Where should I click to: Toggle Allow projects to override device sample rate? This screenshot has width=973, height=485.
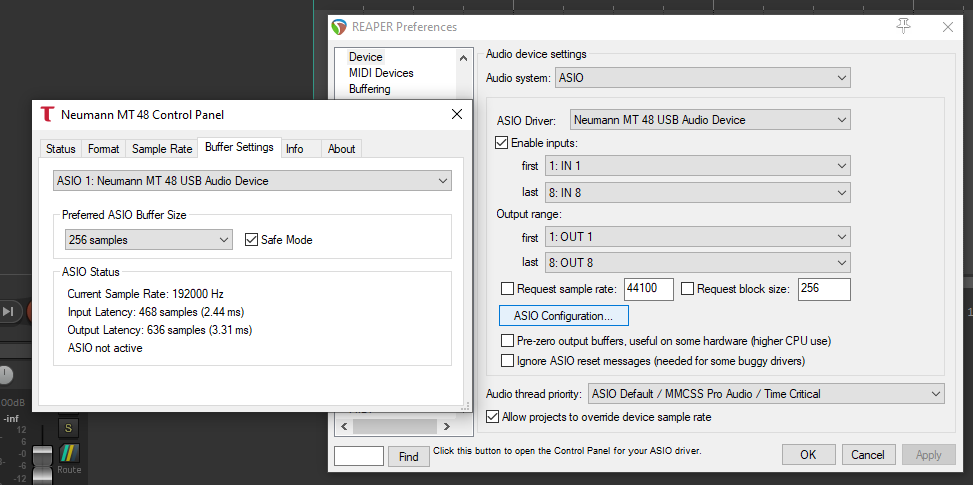pyautogui.click(x=493, y=417)
